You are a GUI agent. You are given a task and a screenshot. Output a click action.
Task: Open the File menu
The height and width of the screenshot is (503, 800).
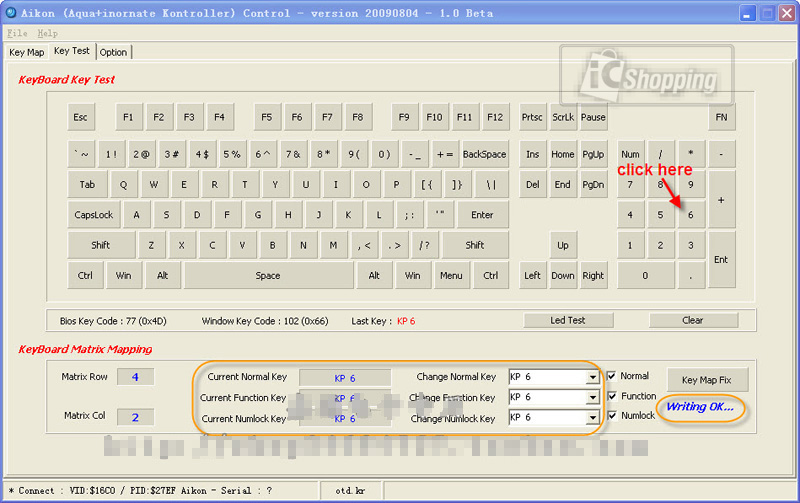click(x=17, y=33)
